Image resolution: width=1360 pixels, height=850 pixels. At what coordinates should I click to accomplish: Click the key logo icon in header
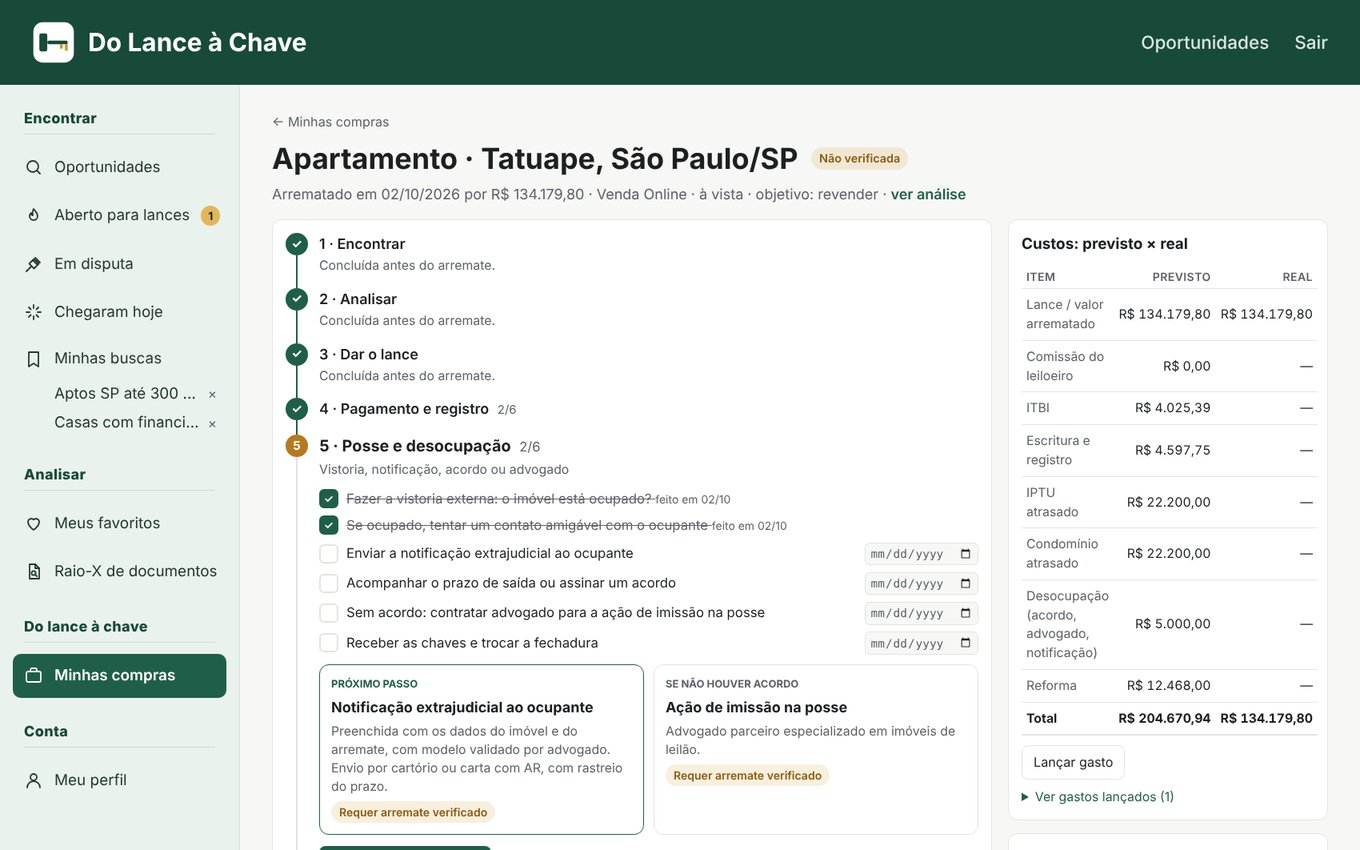tap(53, 42)
